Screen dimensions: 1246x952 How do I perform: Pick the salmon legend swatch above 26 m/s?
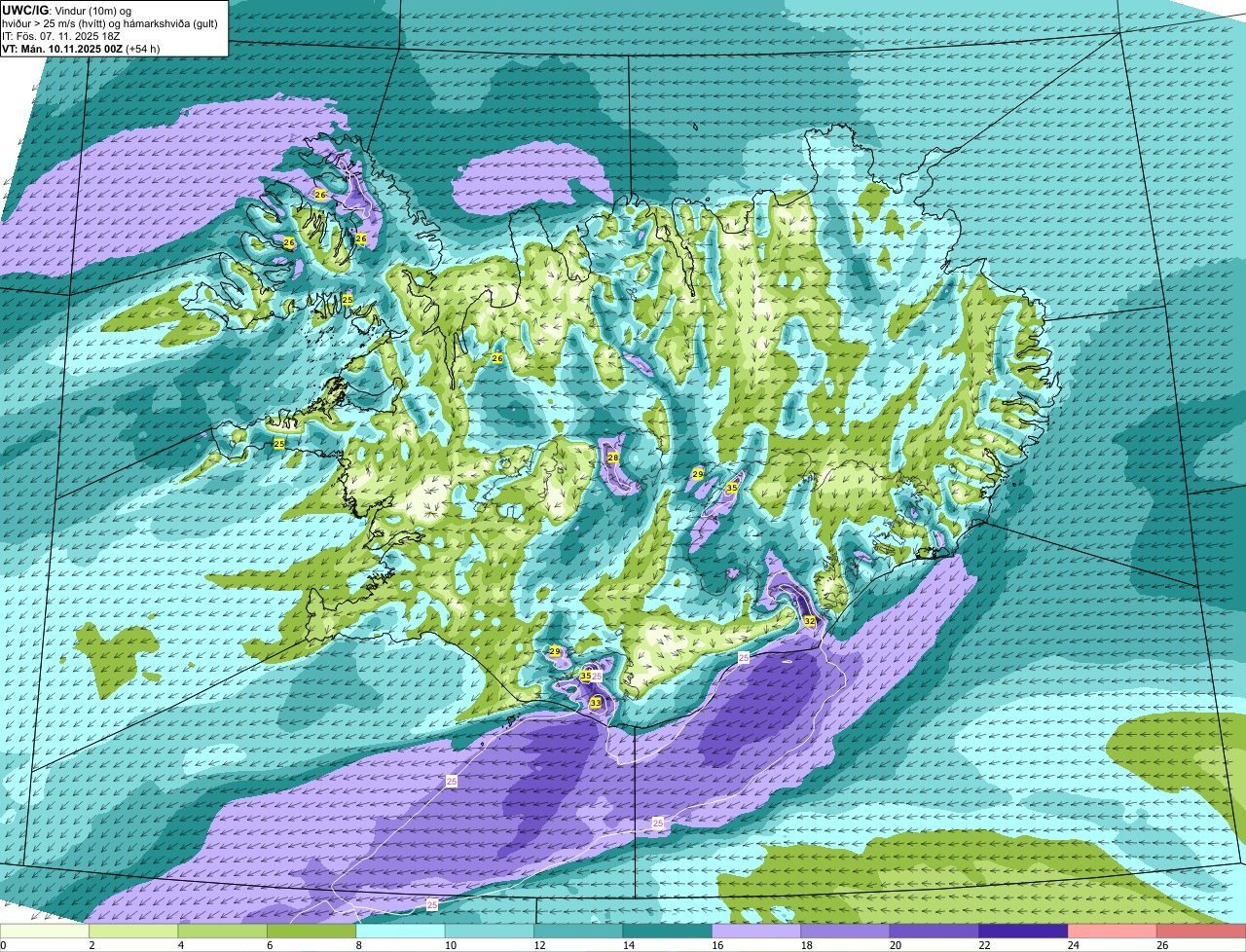[x=1202, y=932]
